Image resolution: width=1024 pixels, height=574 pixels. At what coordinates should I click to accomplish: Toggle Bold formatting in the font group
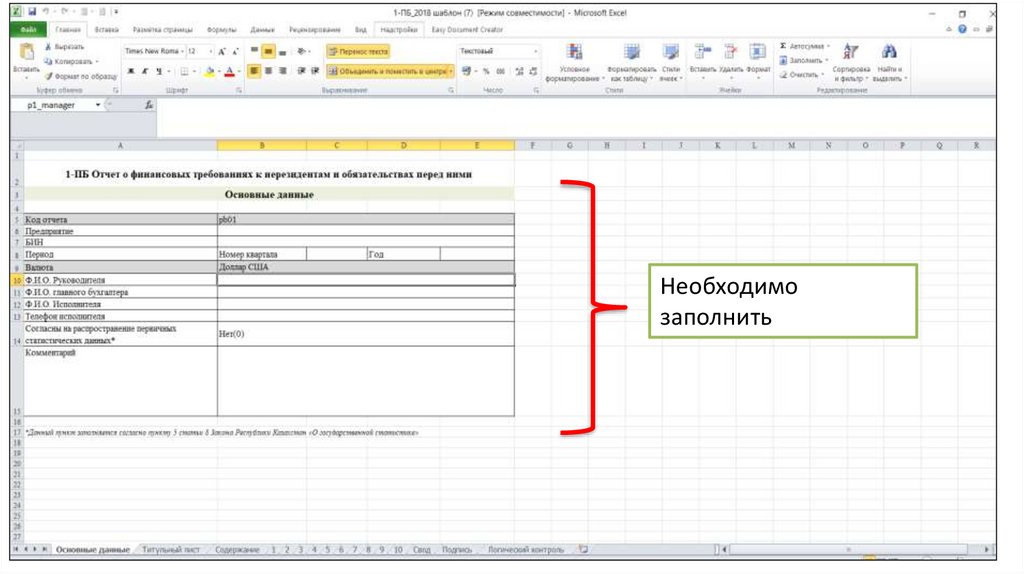[x=131, y=71]
